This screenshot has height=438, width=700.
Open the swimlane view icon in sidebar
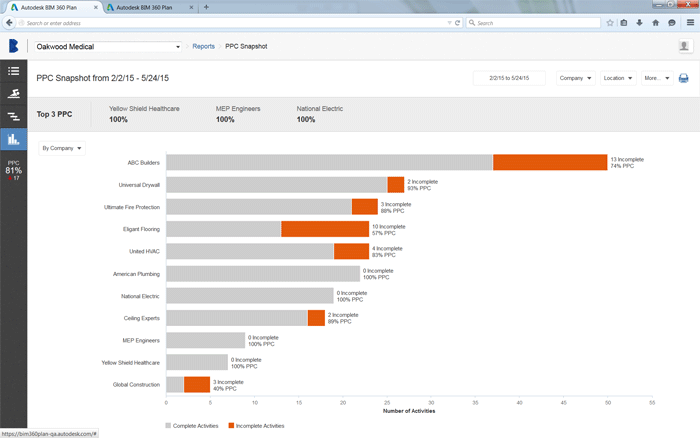point(13,94)
